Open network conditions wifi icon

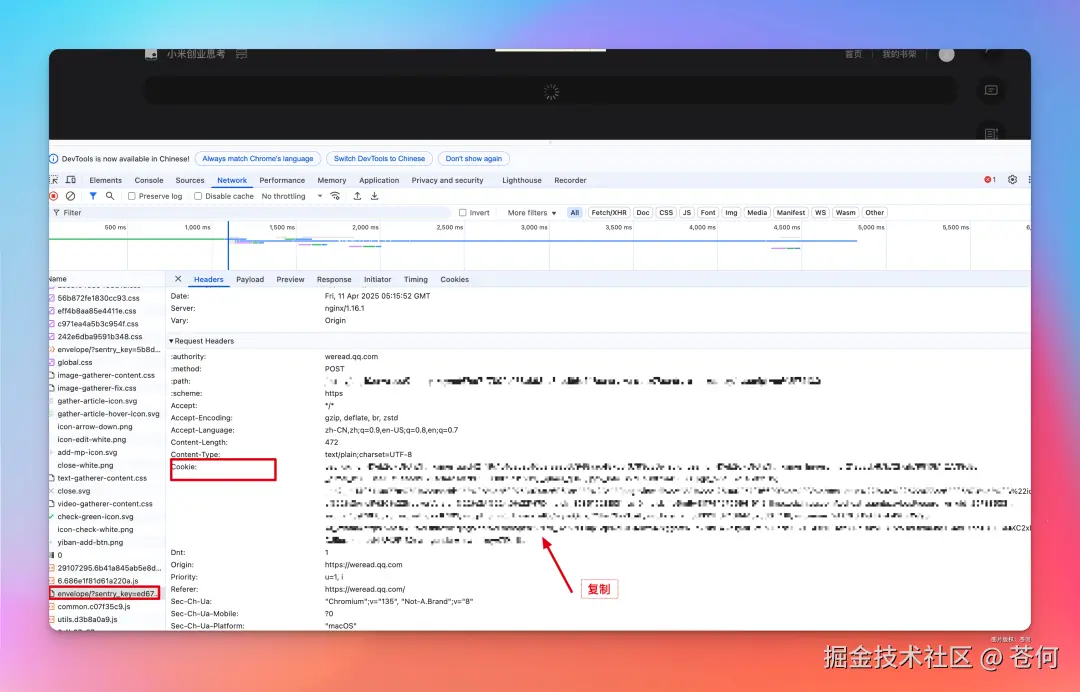pos(335,196)
